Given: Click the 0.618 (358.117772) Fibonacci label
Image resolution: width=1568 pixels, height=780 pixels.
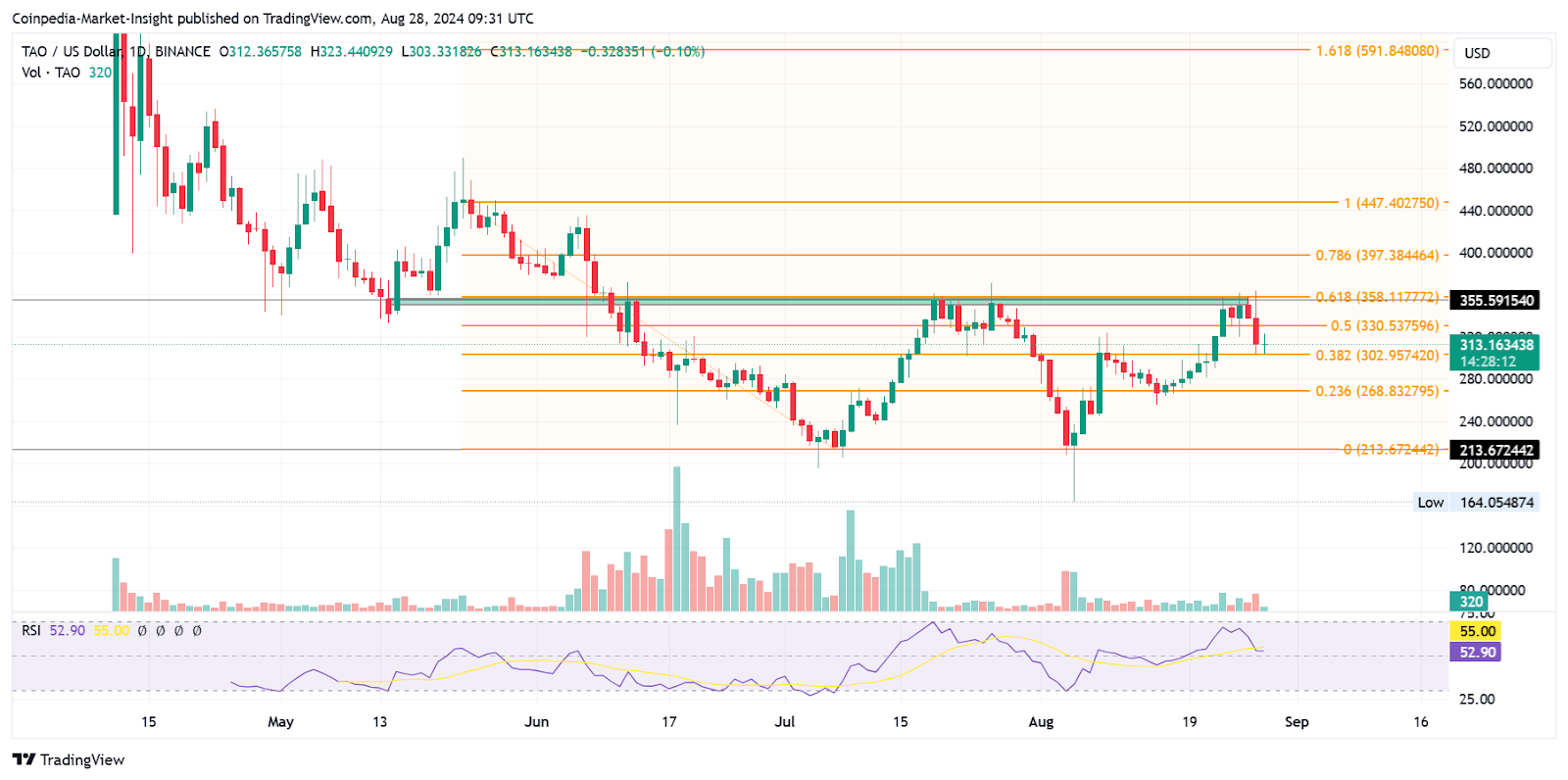Looking at the screenshot, I should pos(1377,297).
